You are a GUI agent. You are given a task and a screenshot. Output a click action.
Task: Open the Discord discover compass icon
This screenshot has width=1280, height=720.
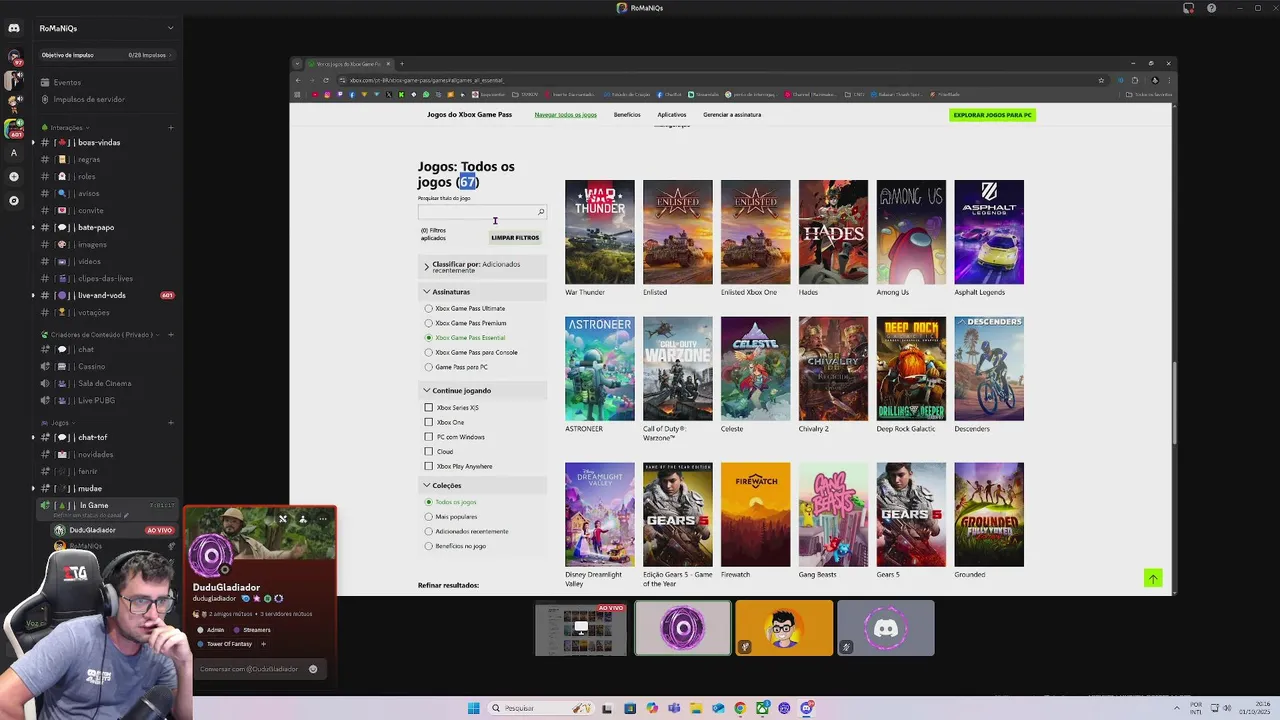tap(14, 201)
